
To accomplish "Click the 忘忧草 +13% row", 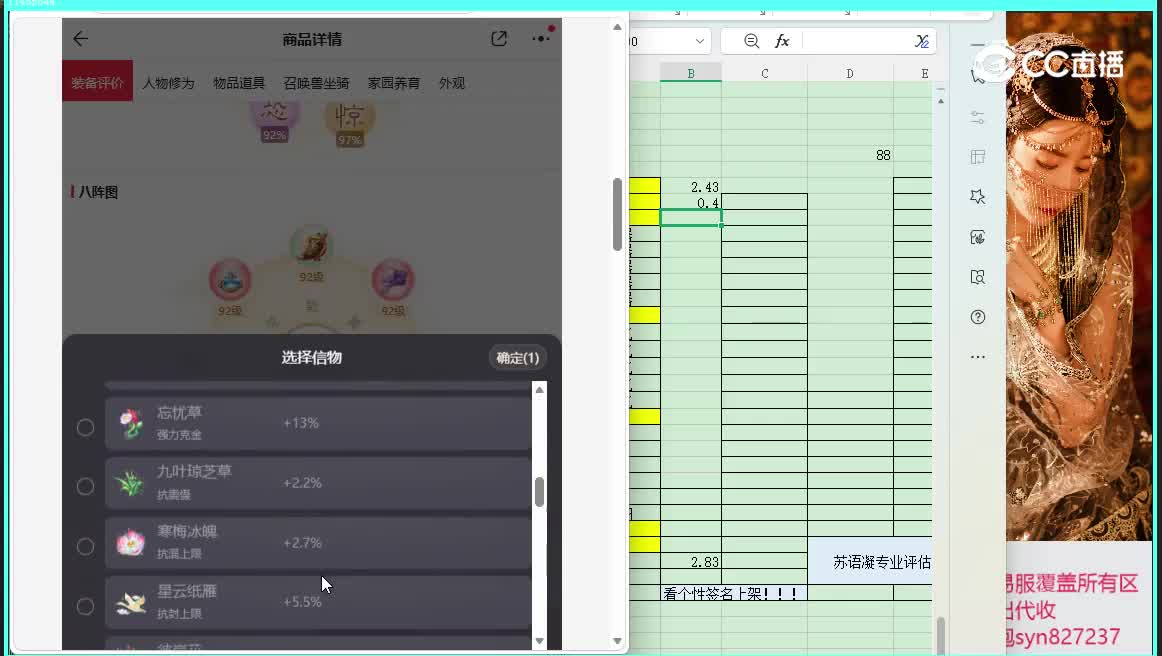I will pyautogui.click(x=319, y=423).
